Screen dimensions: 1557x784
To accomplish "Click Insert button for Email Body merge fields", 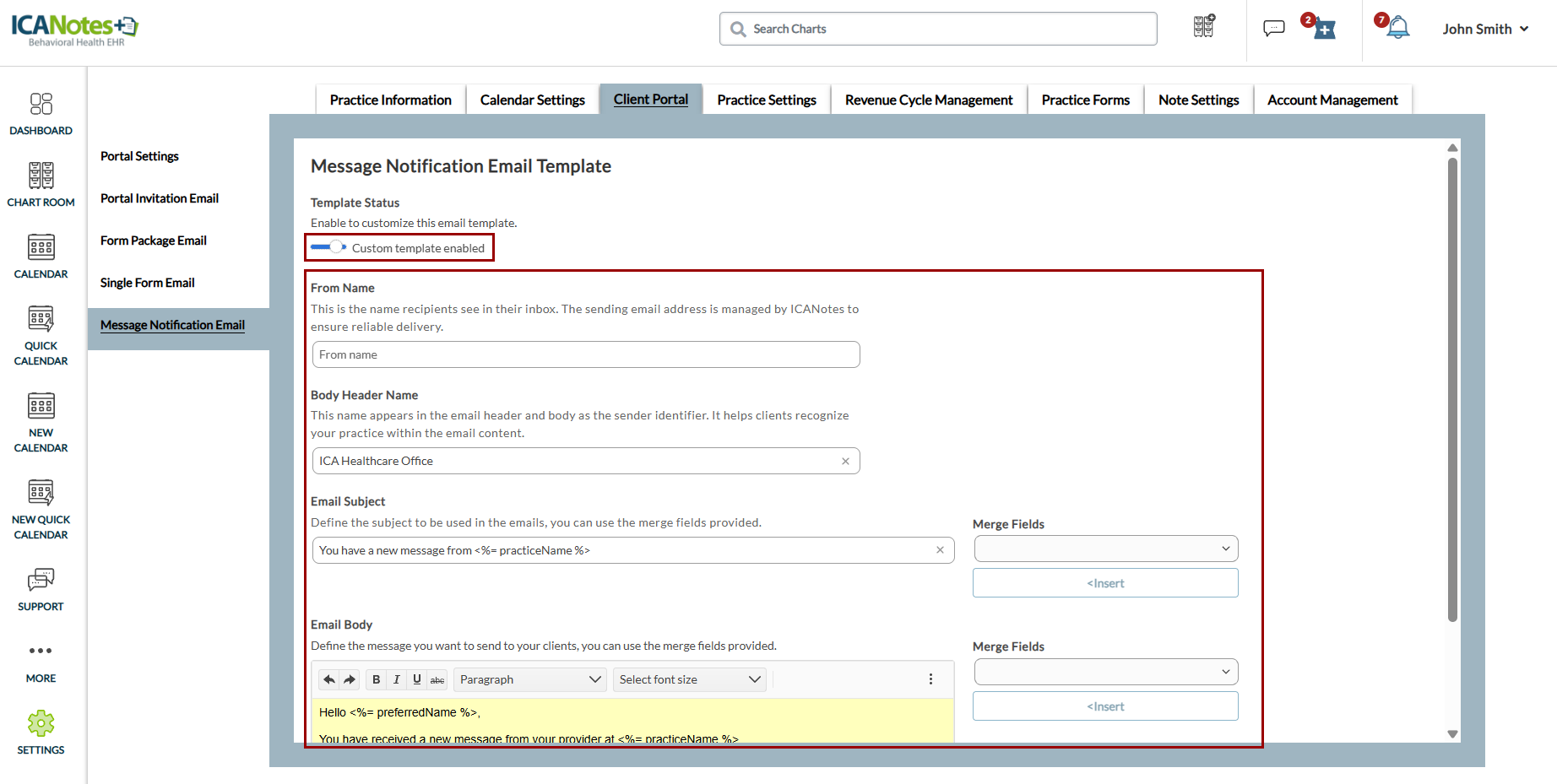I will [1105, 706].
